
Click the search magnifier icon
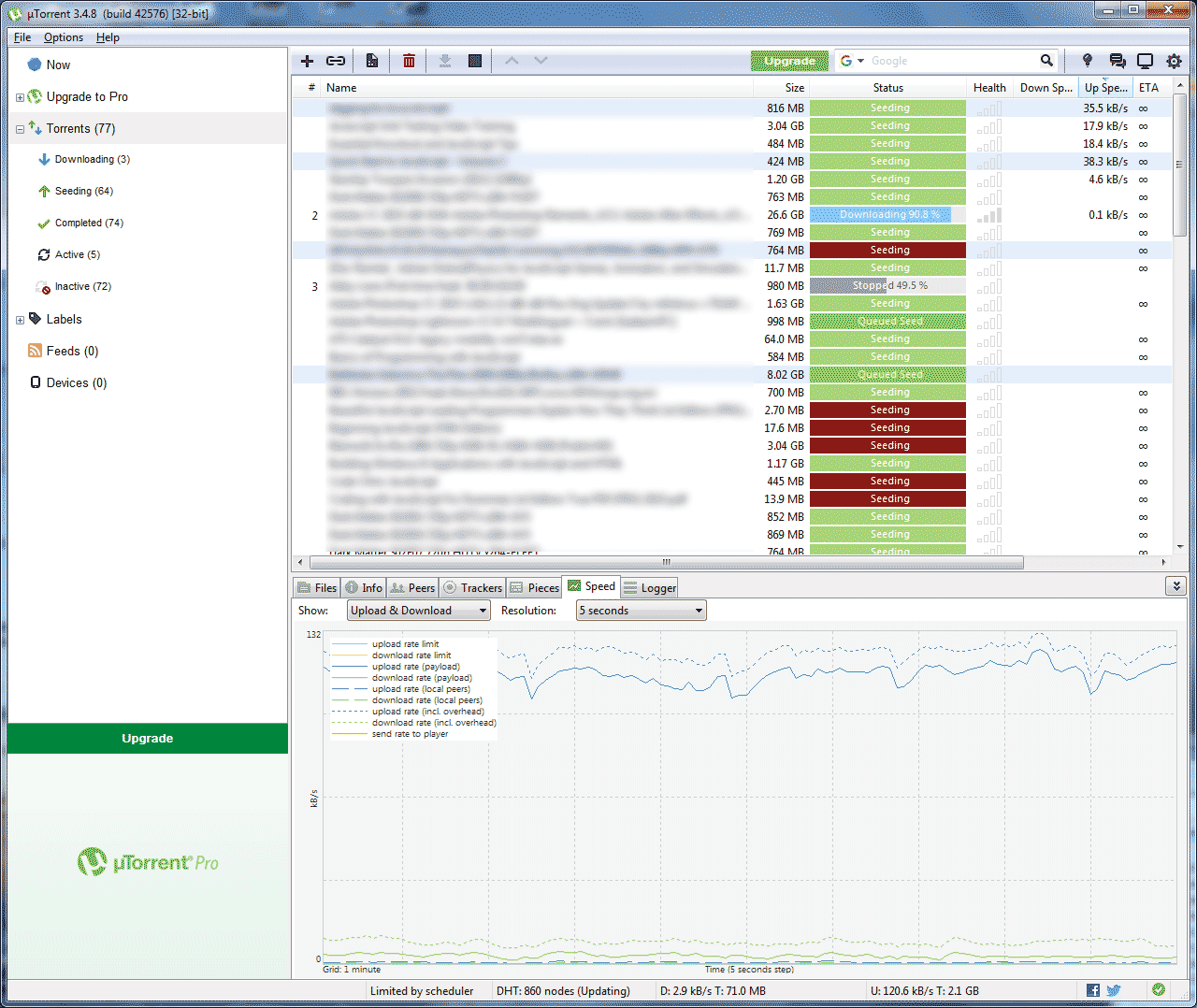coord(1046,61)
